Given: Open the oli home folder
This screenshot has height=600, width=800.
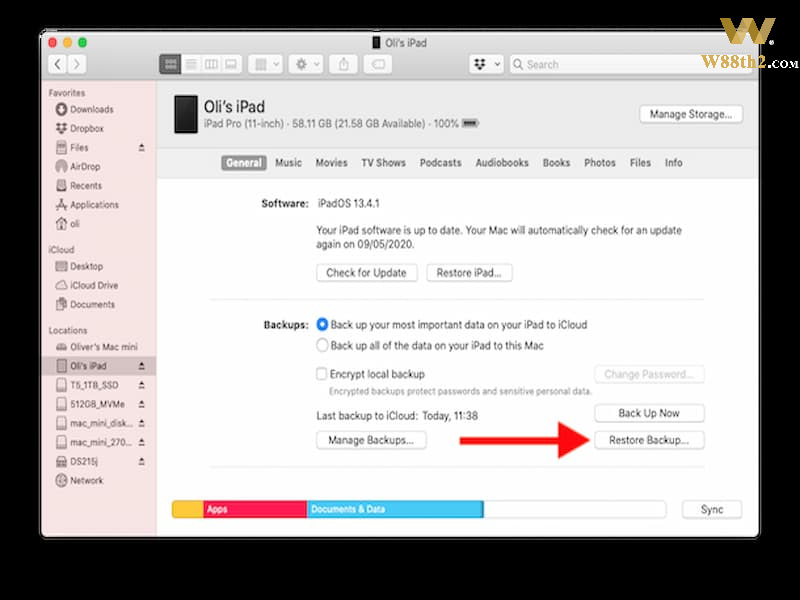Looking at the screenshot, I should tap(67, 223).
